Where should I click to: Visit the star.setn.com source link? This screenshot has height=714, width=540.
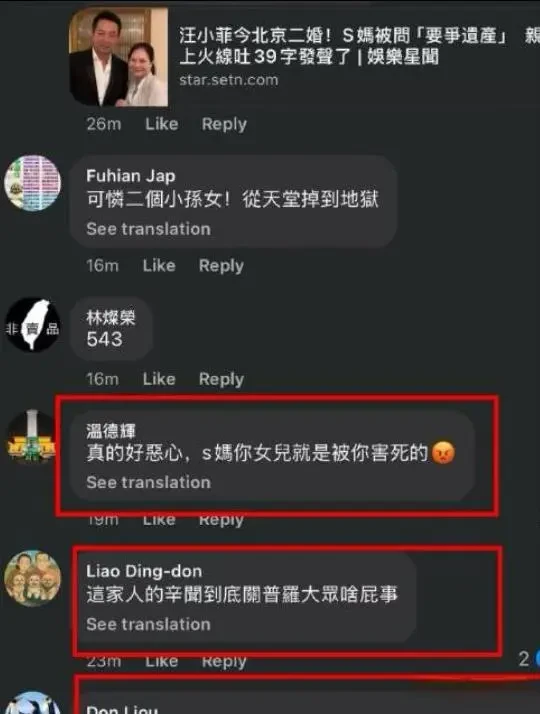229,80
